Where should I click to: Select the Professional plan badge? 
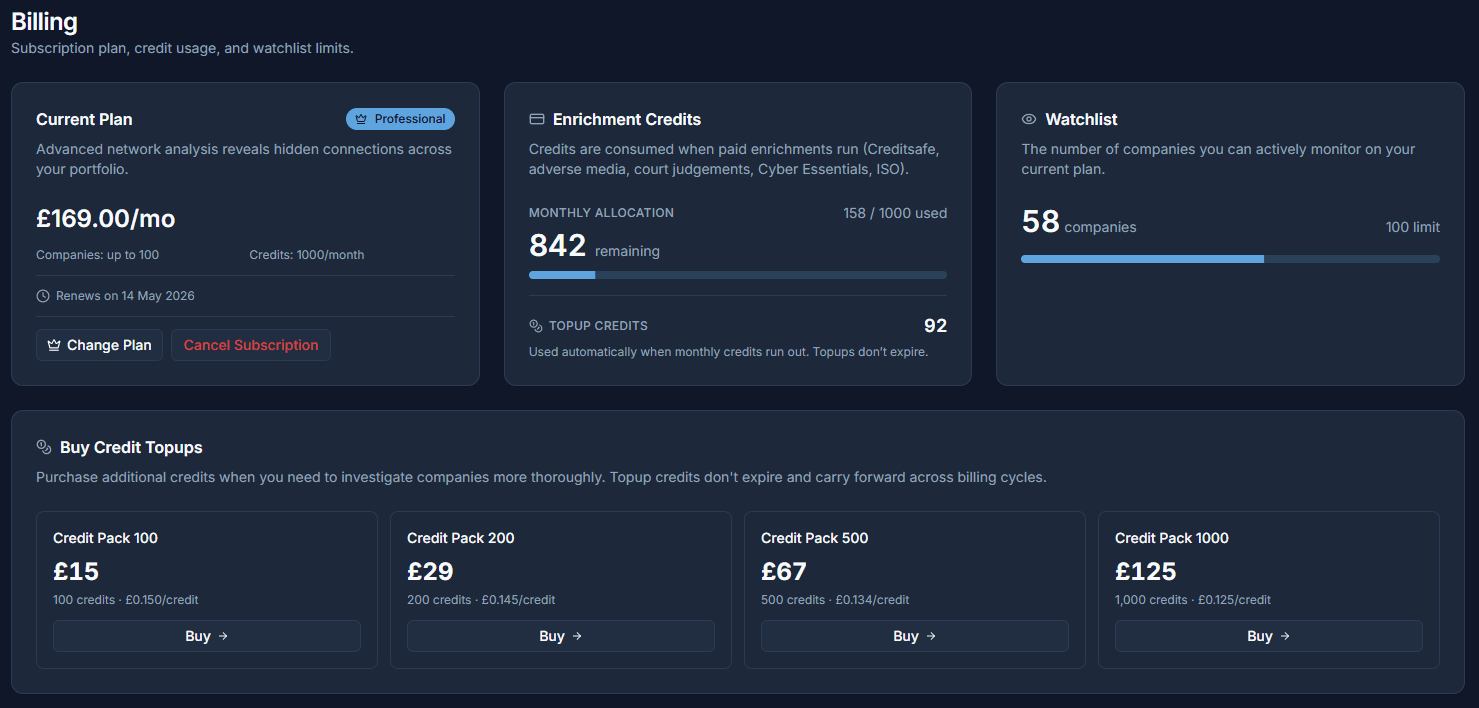(x=400, y=119)
